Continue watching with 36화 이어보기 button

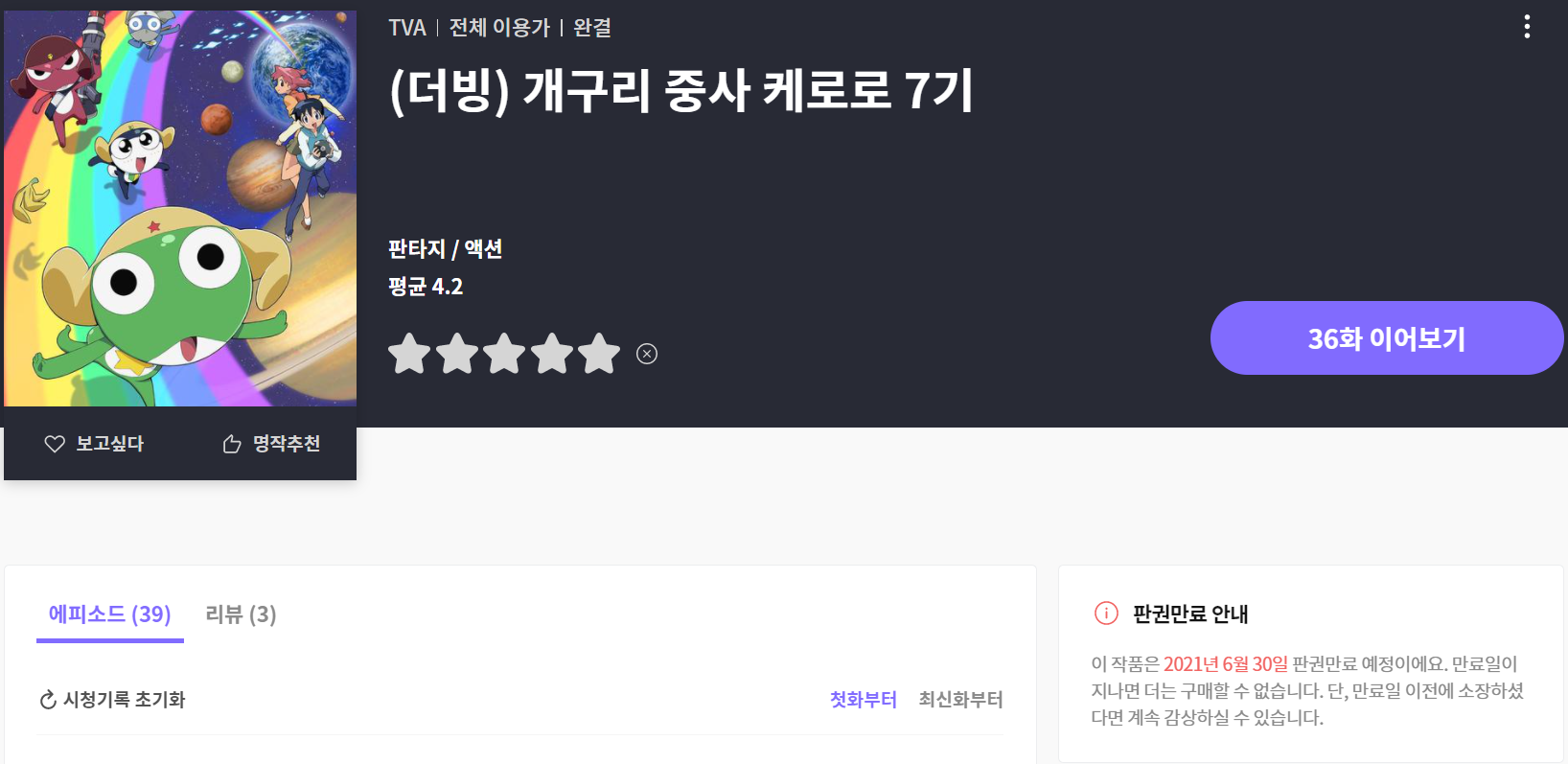coord(1387,338)
